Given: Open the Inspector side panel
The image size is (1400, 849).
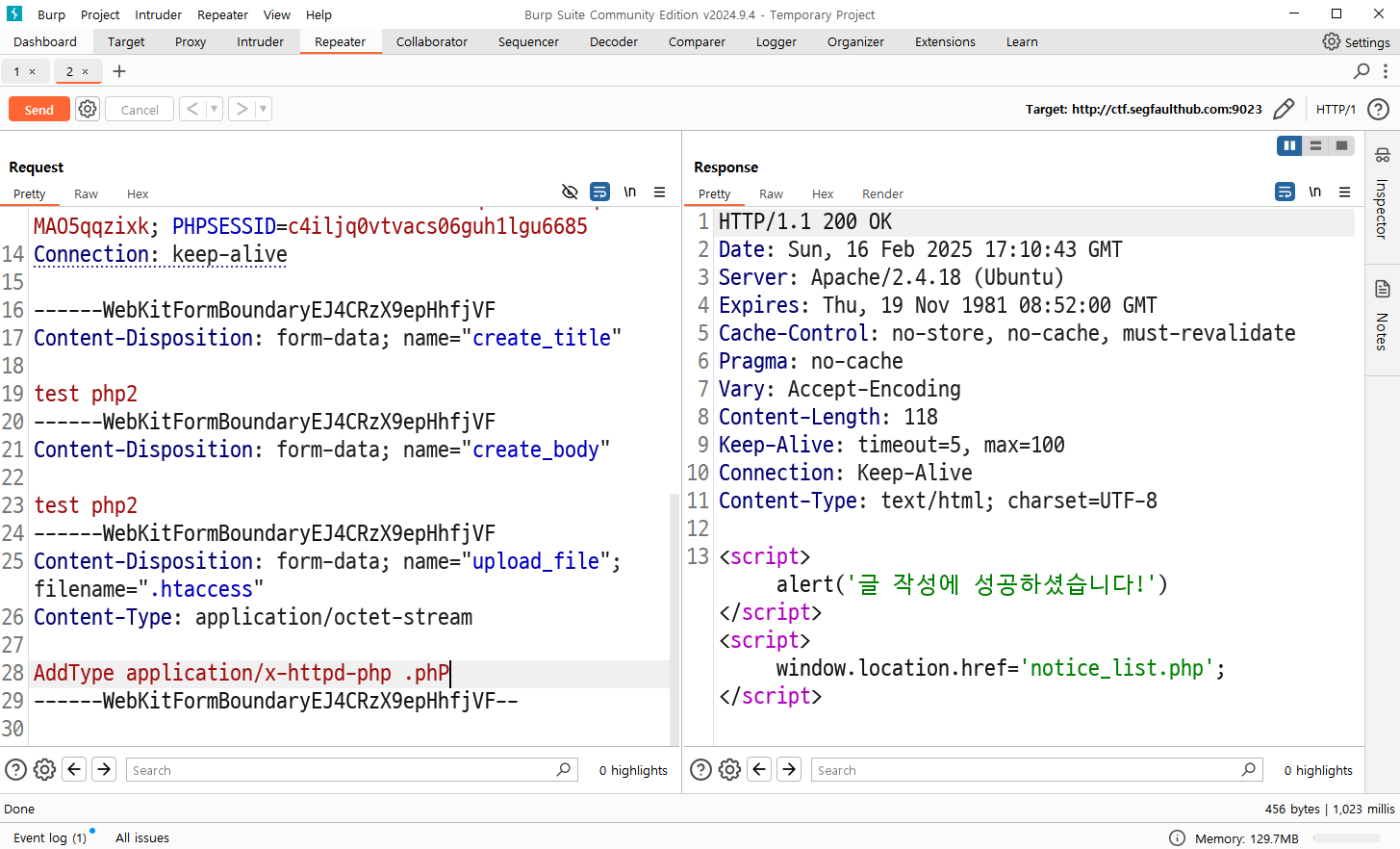Looking at the screenshot, I should (1382, 195).
